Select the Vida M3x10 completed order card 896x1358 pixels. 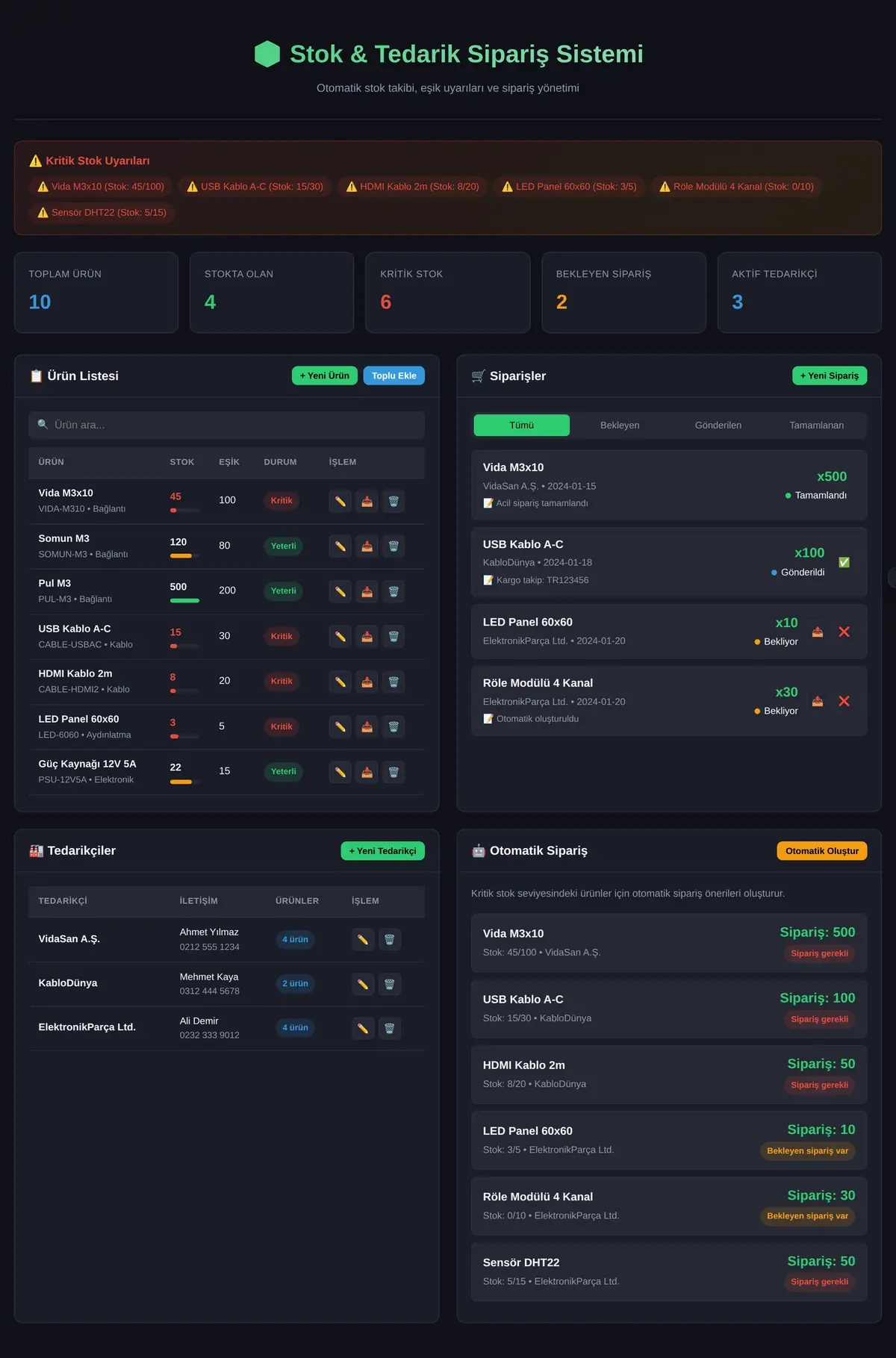pos(669,485)
